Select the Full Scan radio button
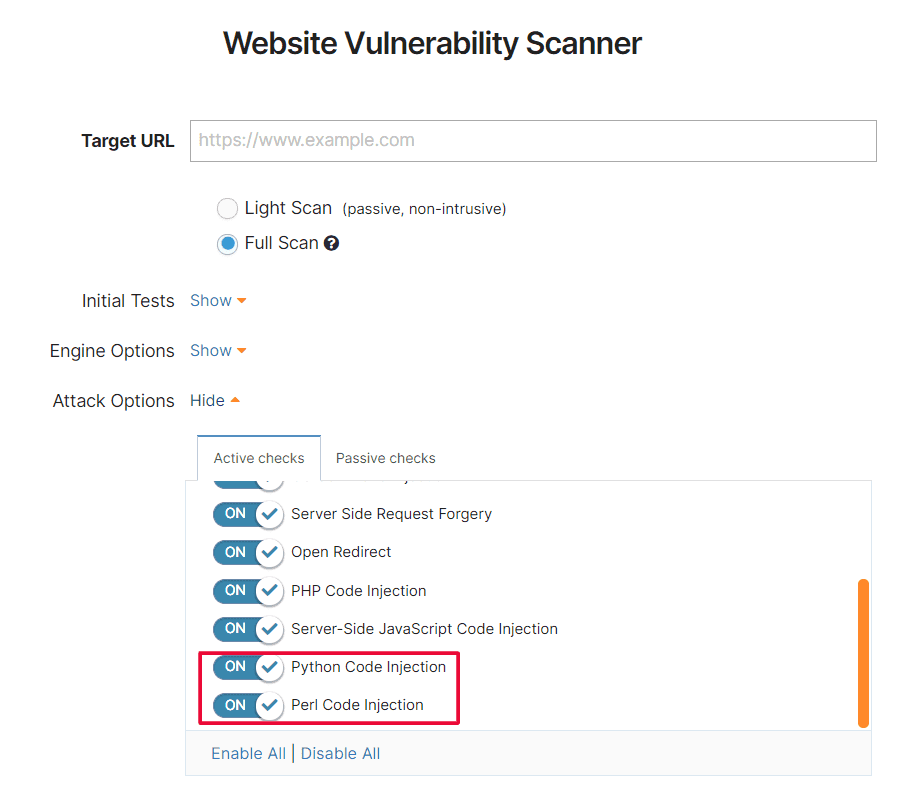This screenshot has height=812, width=916. [227, 243]
